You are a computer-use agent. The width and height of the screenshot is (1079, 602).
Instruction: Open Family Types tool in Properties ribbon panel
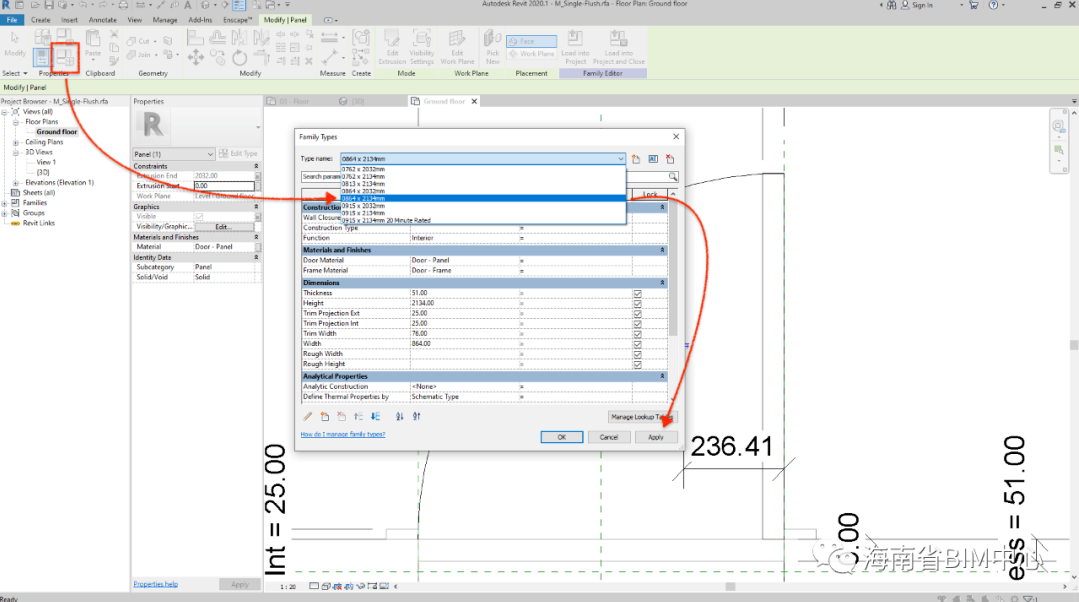coord(66,57)
